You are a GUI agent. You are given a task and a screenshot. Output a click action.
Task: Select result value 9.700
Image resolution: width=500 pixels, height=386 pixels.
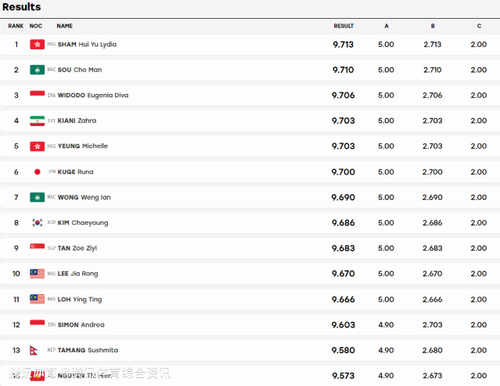343,172
